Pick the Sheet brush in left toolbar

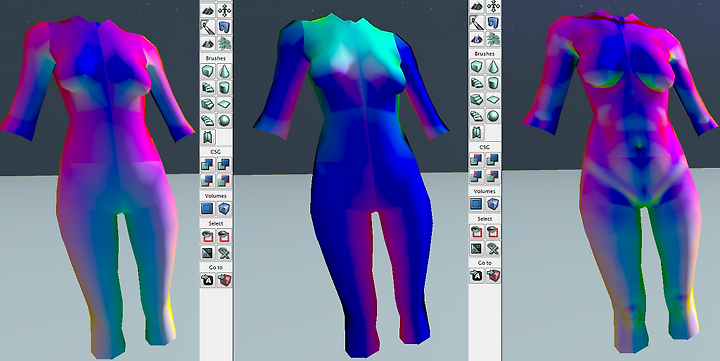(x=224, y=104)
